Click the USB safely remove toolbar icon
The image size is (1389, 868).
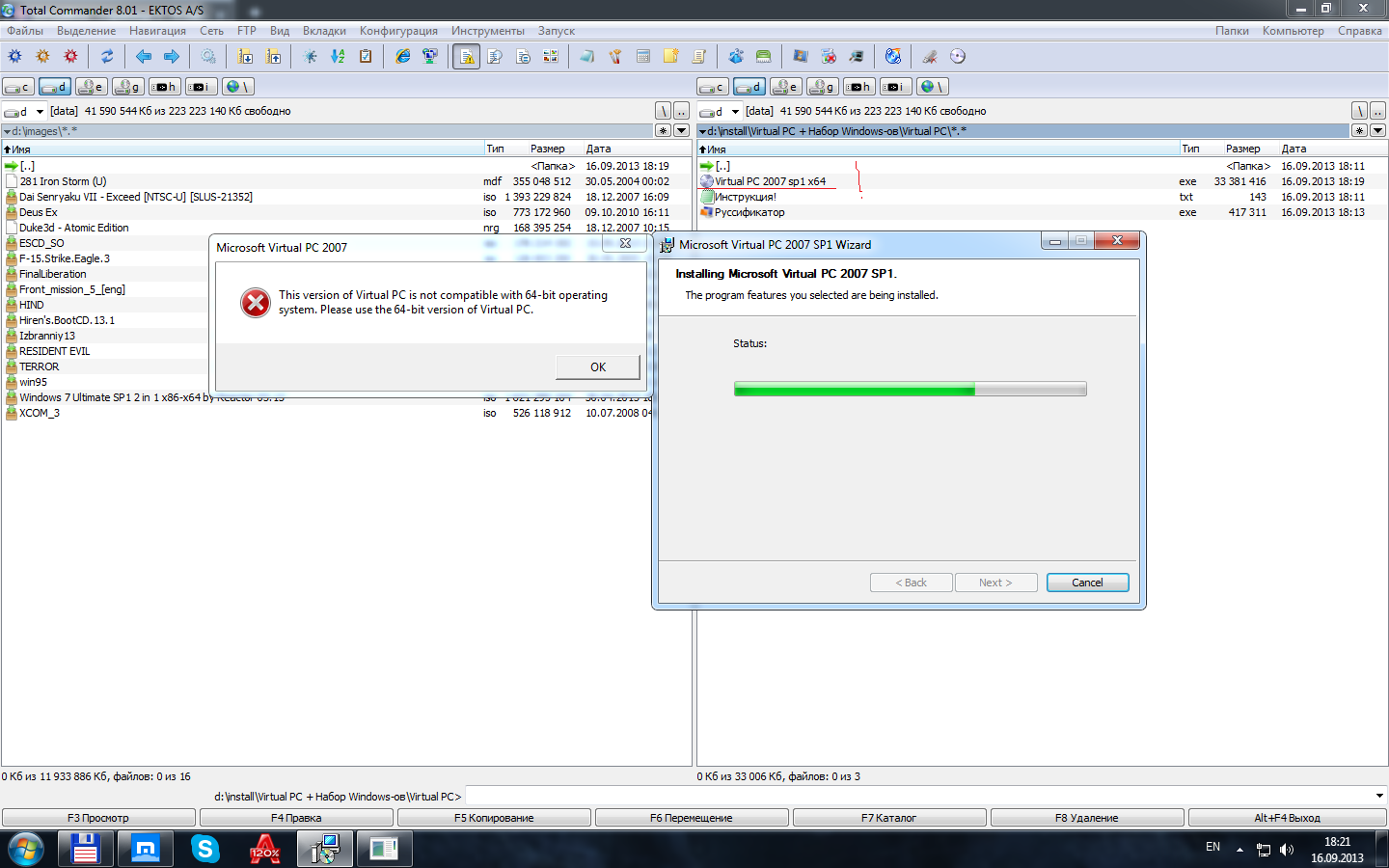coord(930,57)
